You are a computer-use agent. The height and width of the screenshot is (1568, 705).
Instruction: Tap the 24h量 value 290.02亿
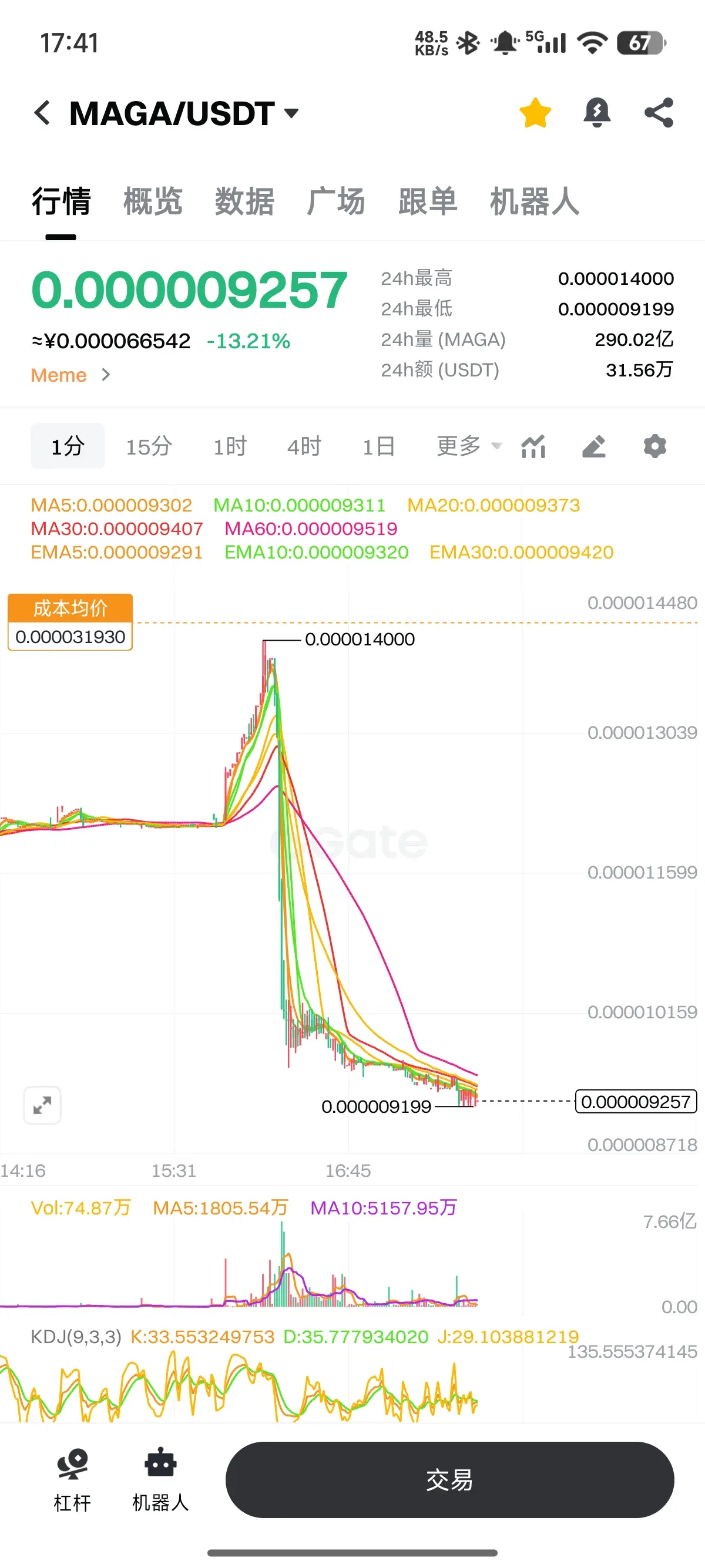point(634,339)
